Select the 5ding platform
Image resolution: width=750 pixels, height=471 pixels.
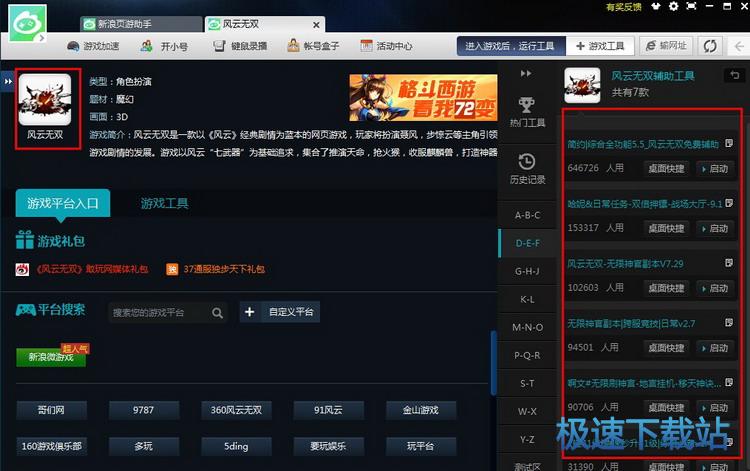[x=236, y=446]
